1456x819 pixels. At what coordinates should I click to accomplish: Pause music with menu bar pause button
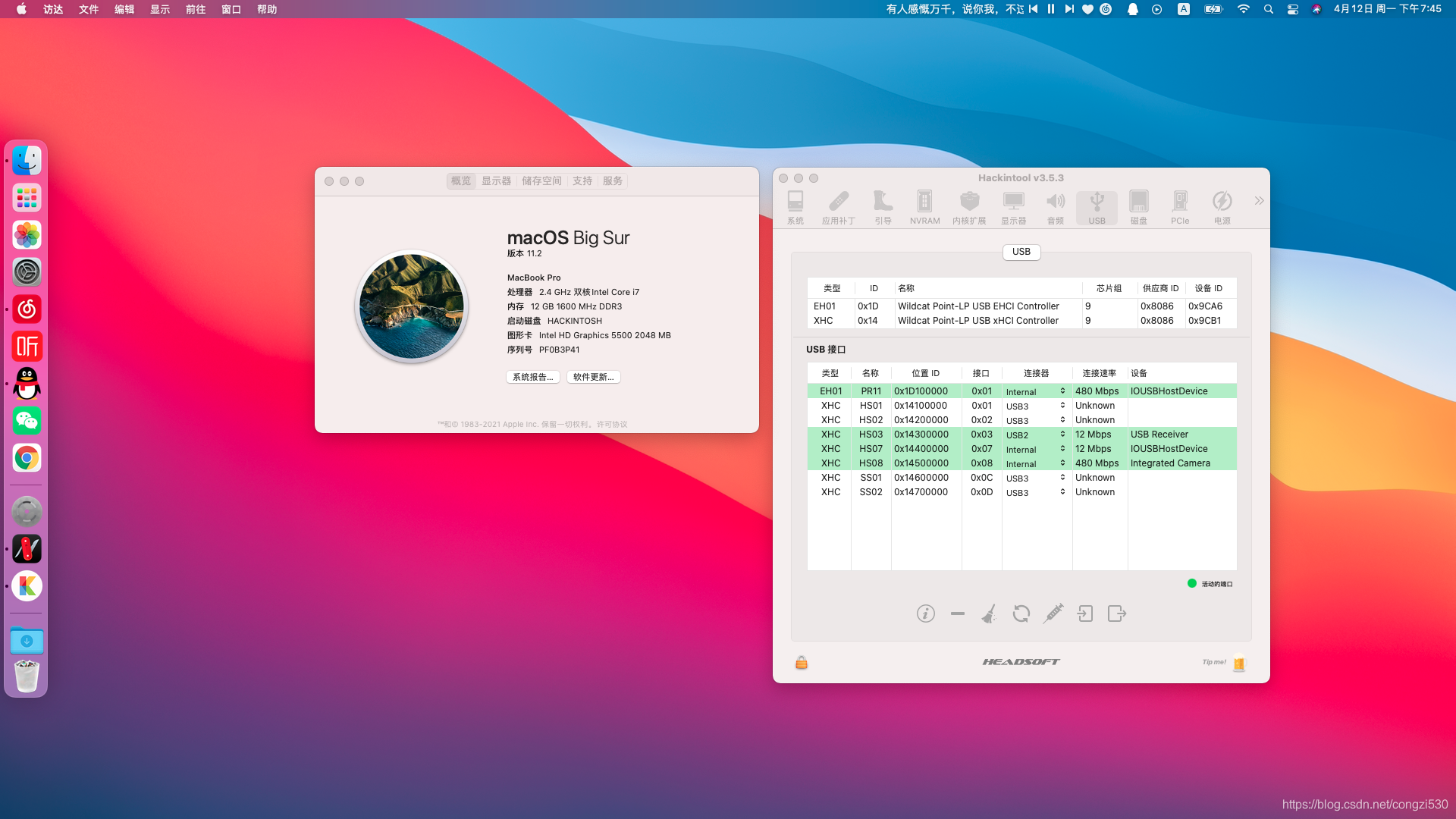tap(1051, 9)
